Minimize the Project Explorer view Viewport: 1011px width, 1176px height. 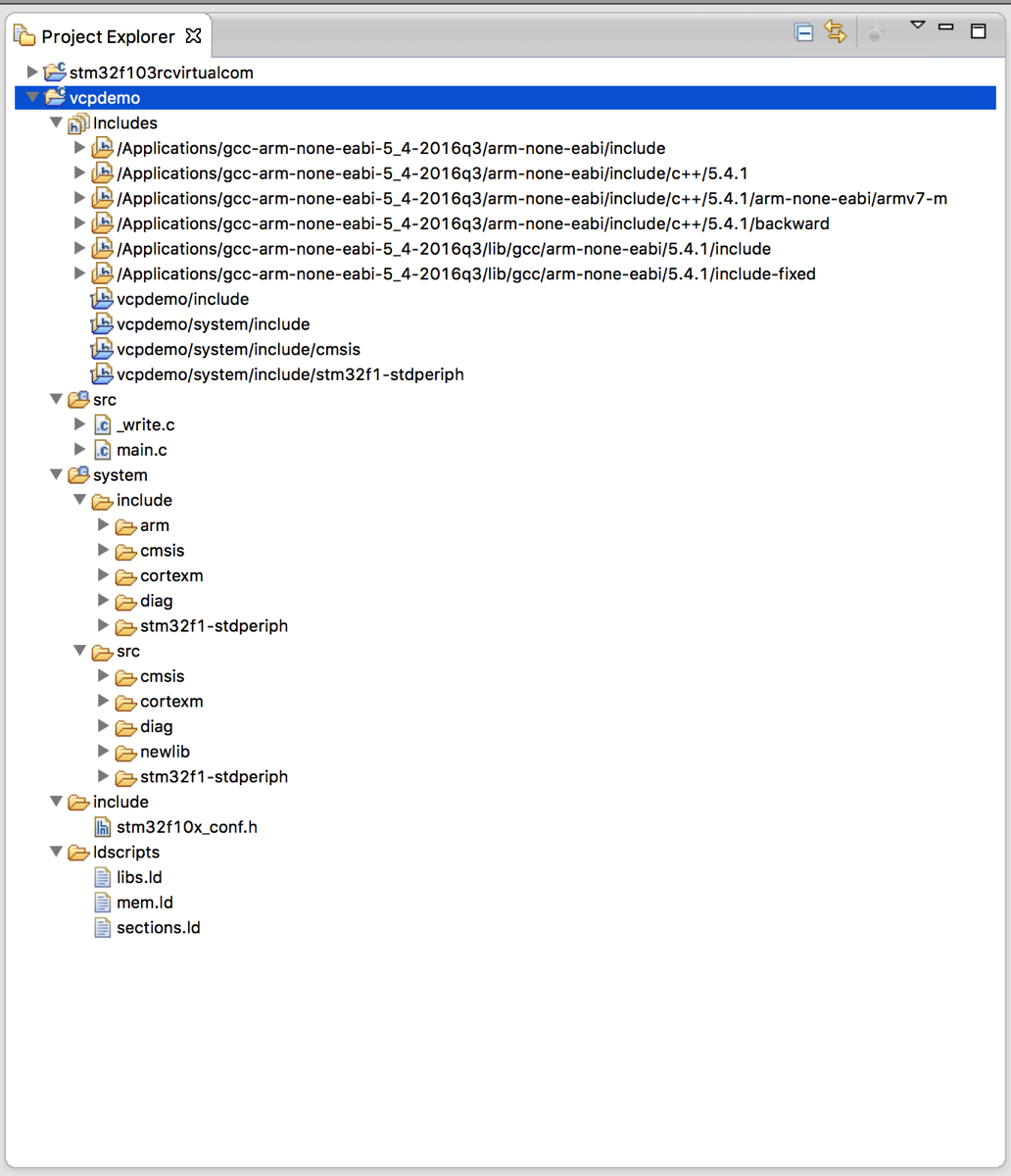pos(946,27)
